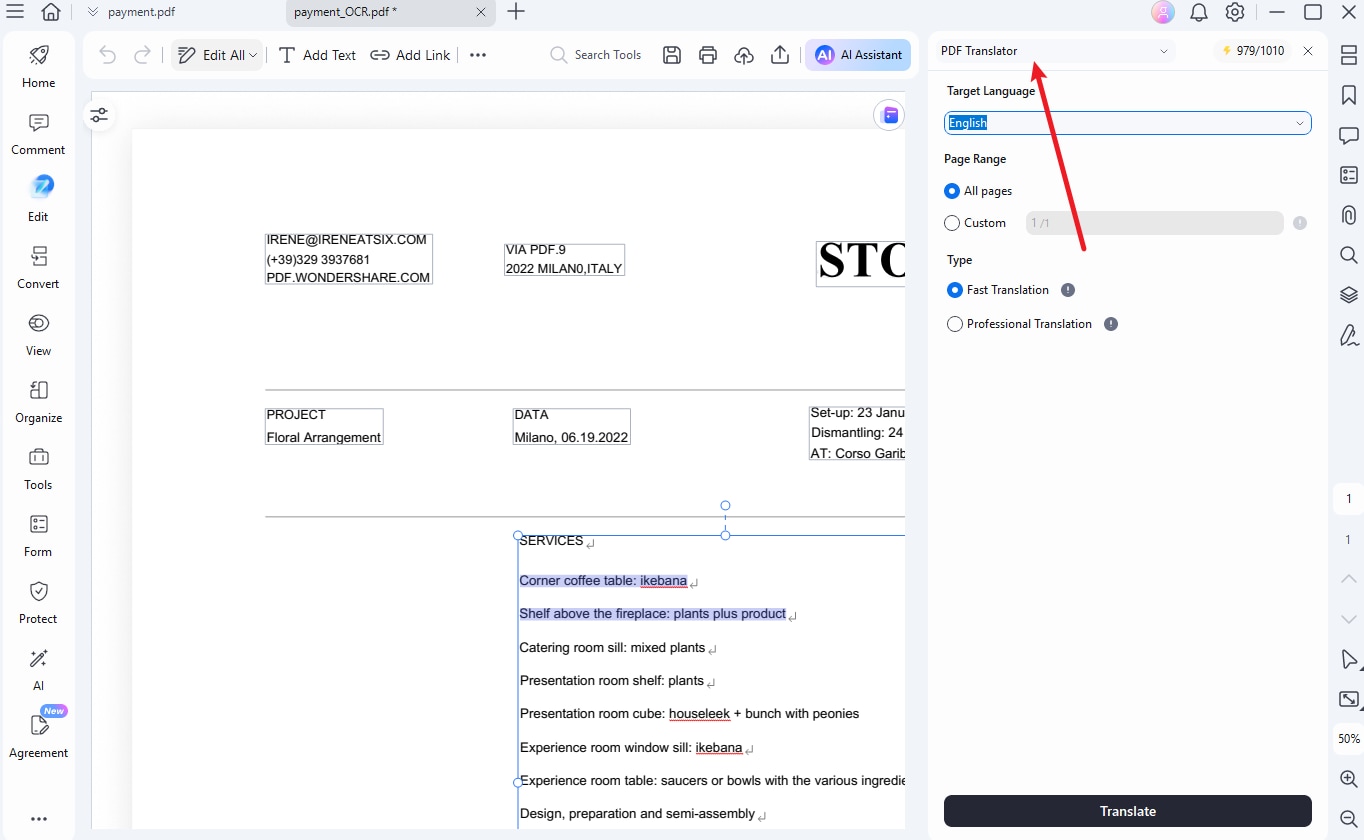This screenshot has height=840, width=1364.
Task: Select the All pages radio button
Action: click(952, 191)
